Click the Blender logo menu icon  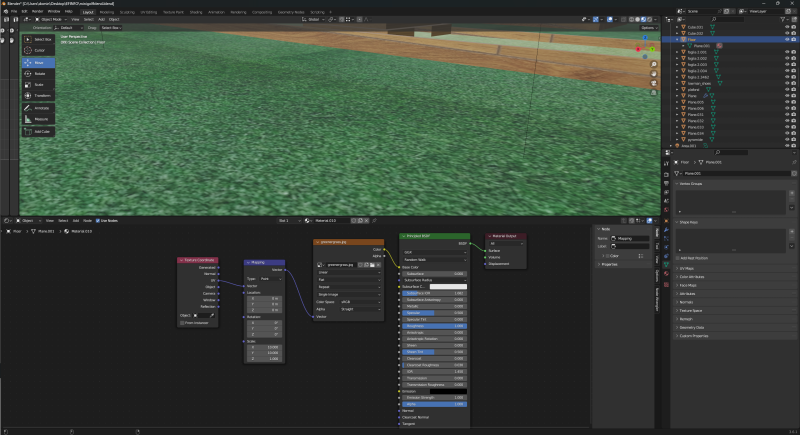tap(6, 11)
